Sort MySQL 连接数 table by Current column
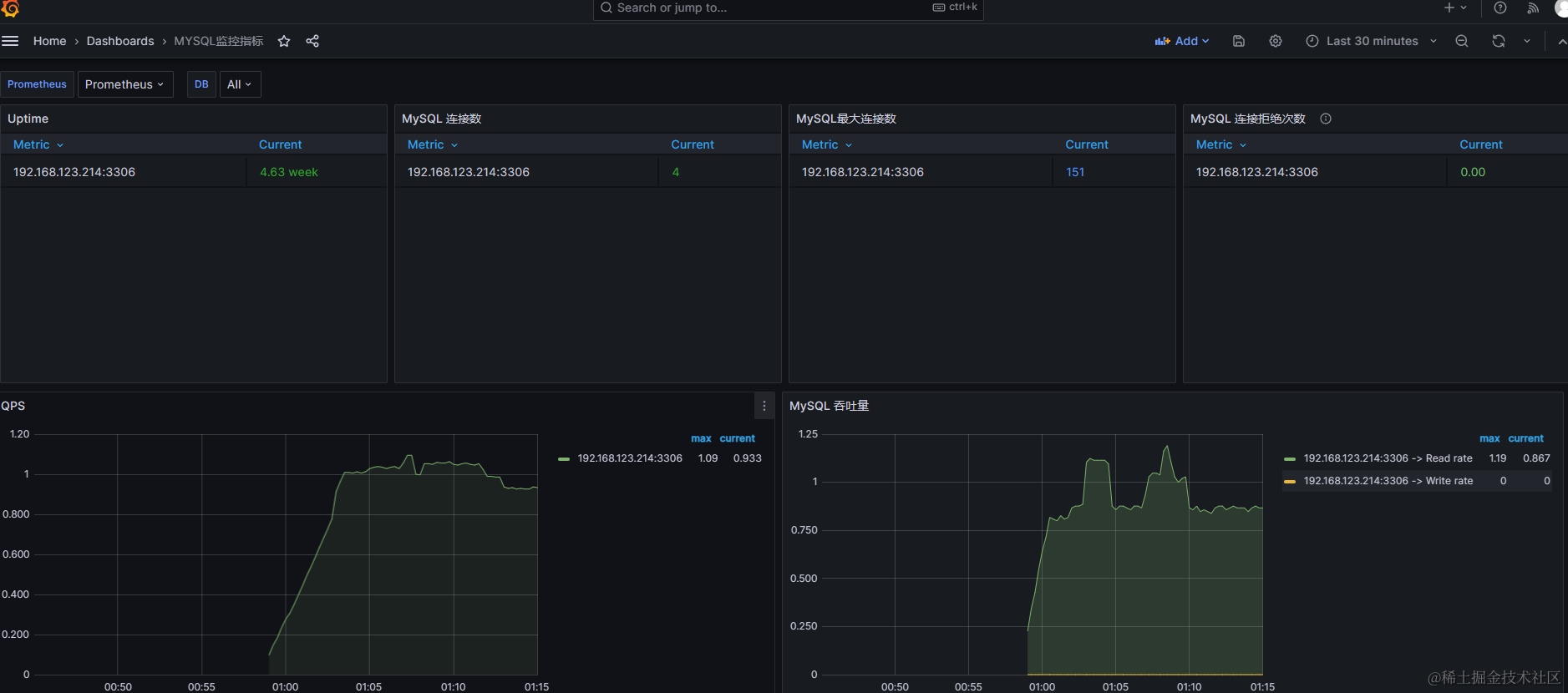1568x693 pixels. (693, 144)
